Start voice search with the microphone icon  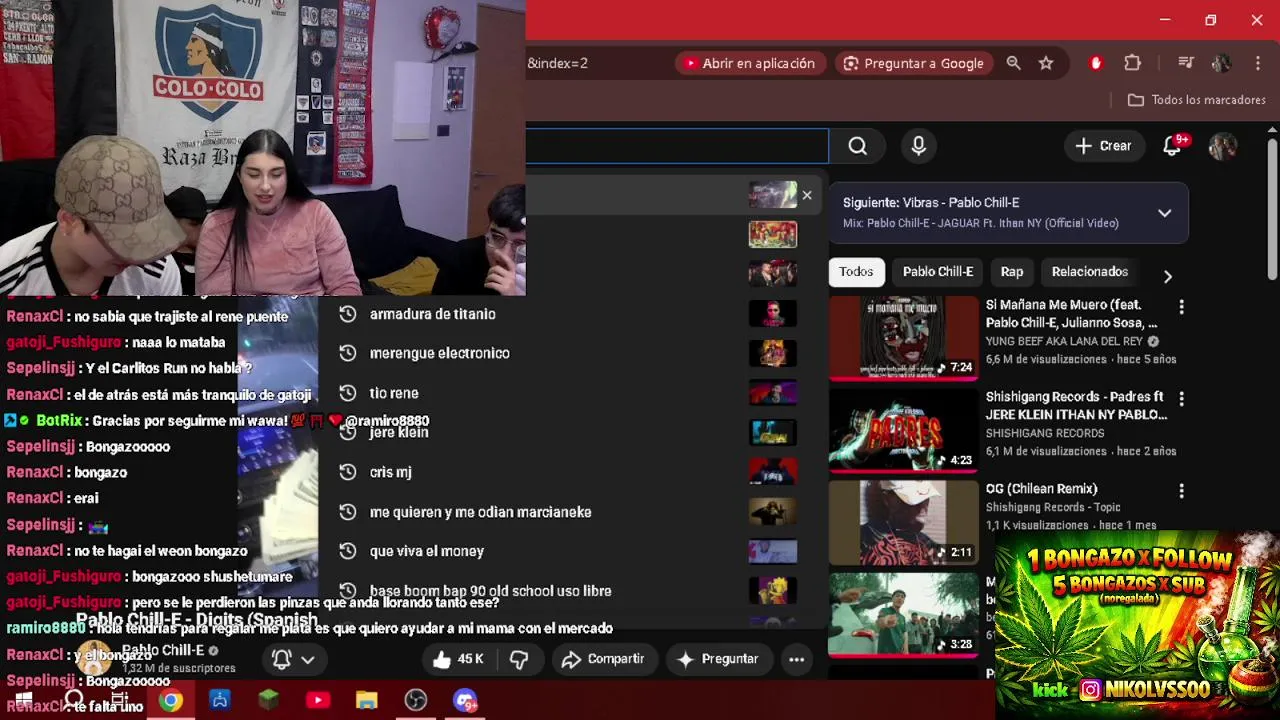tap(918, 146)
